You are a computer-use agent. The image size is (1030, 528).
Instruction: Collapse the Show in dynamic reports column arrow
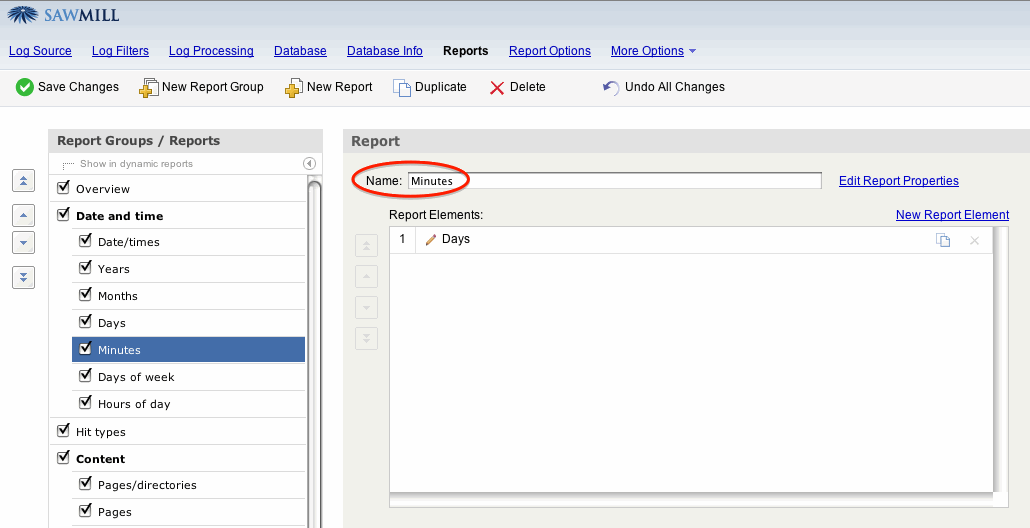coord(309,163)
